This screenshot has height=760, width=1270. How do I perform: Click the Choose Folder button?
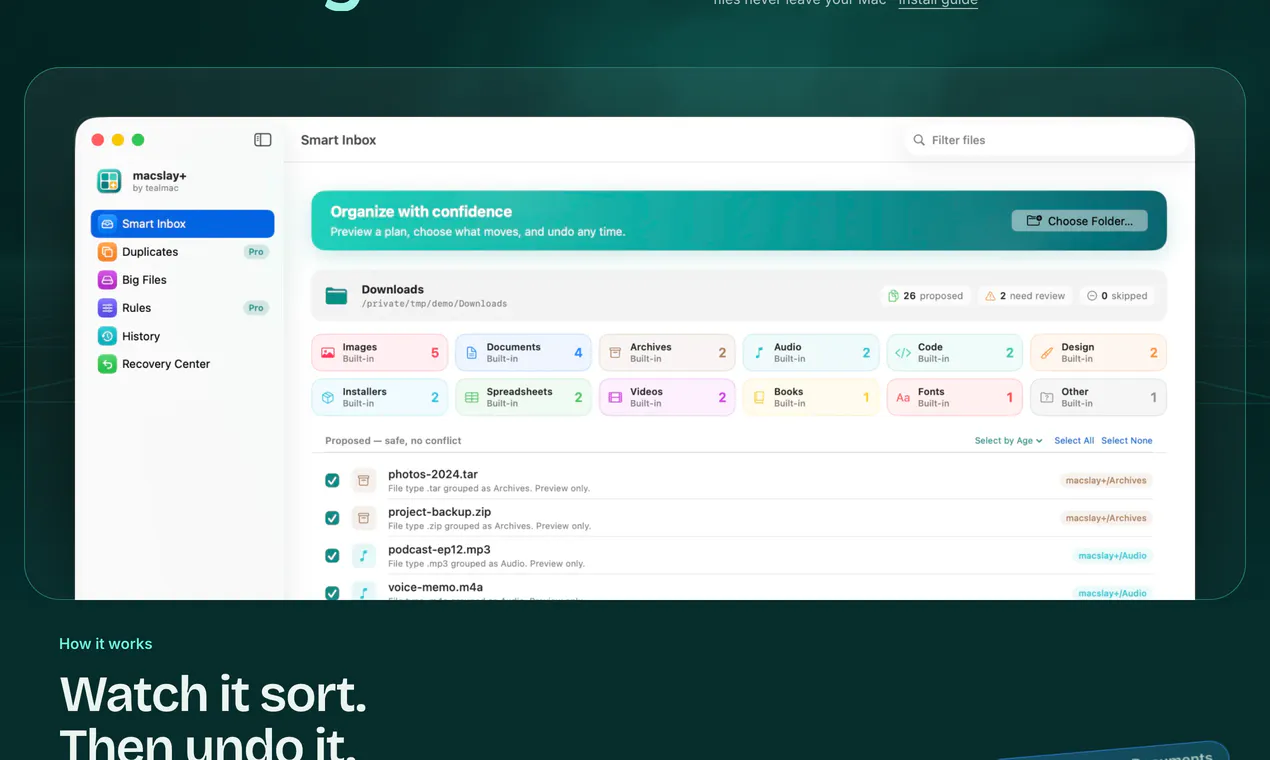[x=1079, y=221]
